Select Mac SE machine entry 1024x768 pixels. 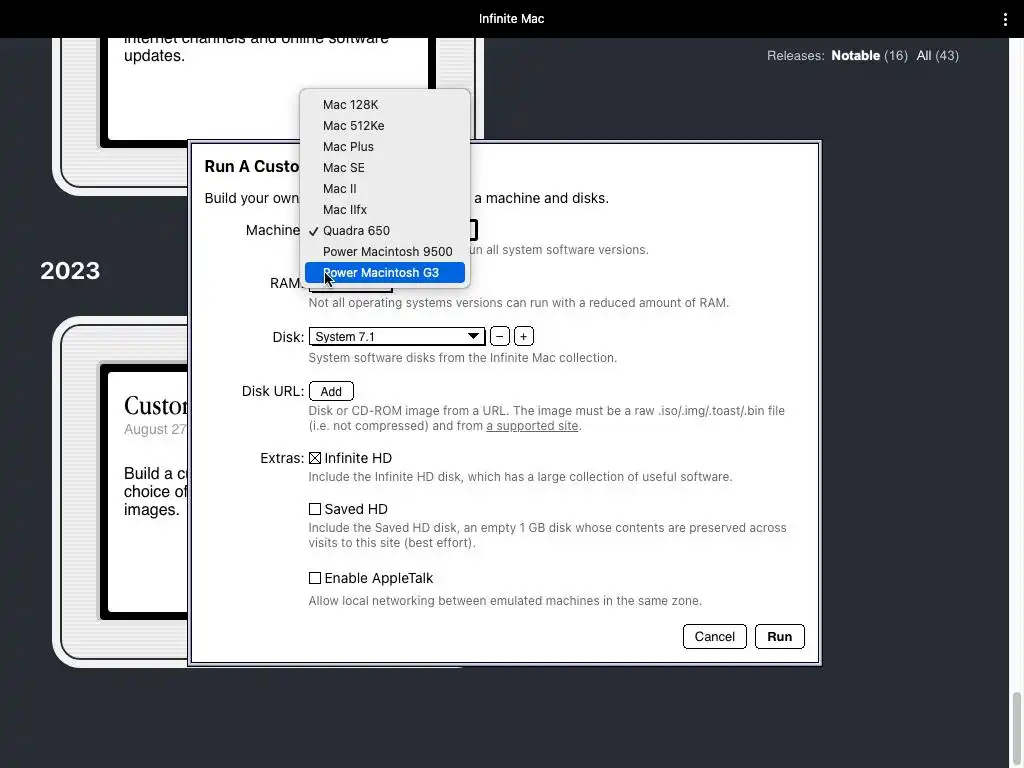pyautogui.click(x=385, y=167)
